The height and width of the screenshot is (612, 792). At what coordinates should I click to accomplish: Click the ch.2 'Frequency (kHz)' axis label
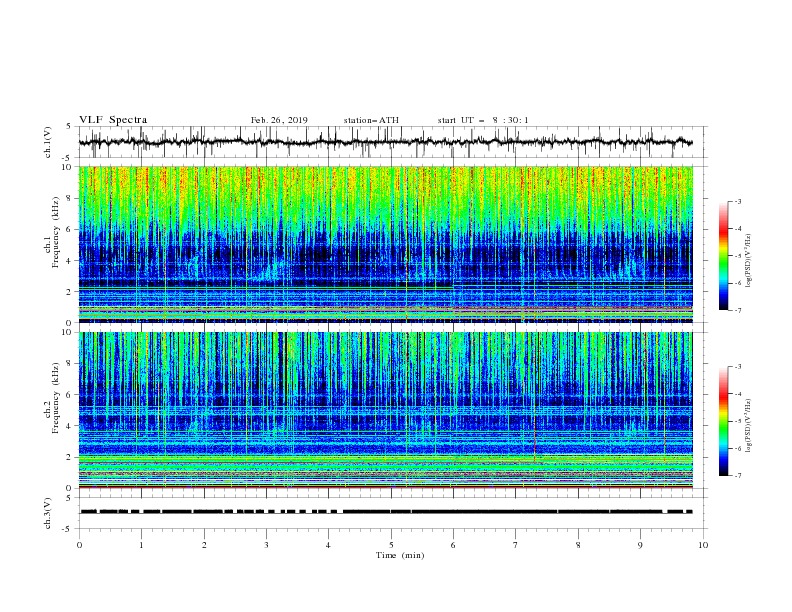55,398
